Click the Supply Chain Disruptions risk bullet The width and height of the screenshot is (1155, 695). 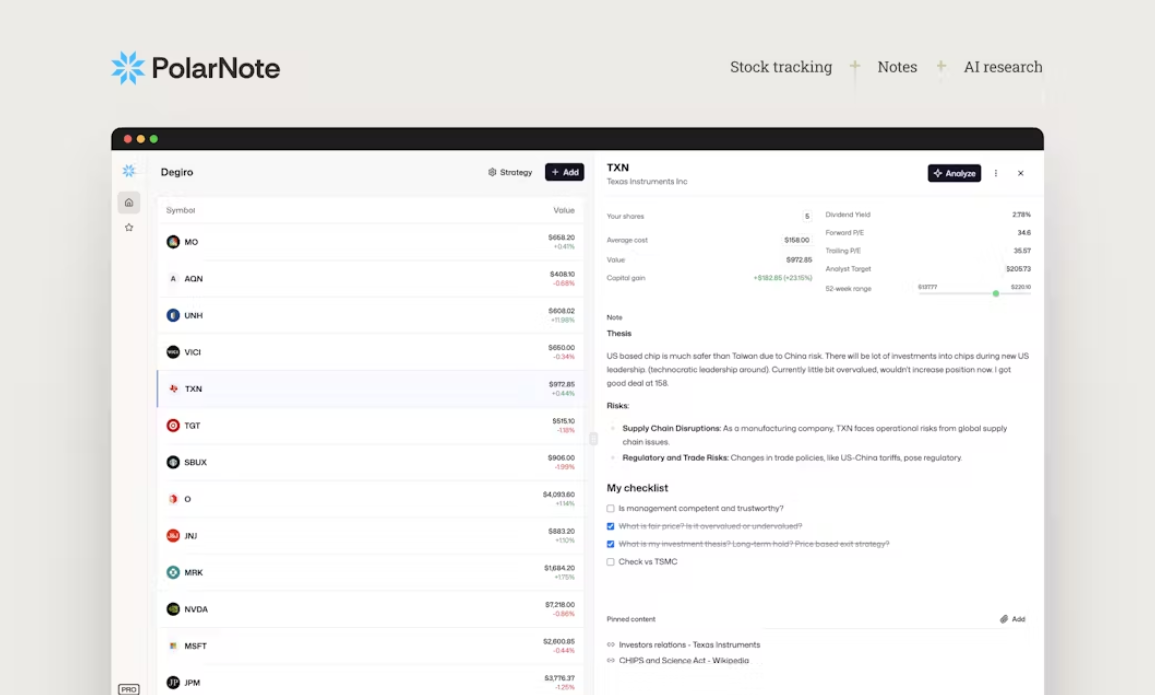814,435
